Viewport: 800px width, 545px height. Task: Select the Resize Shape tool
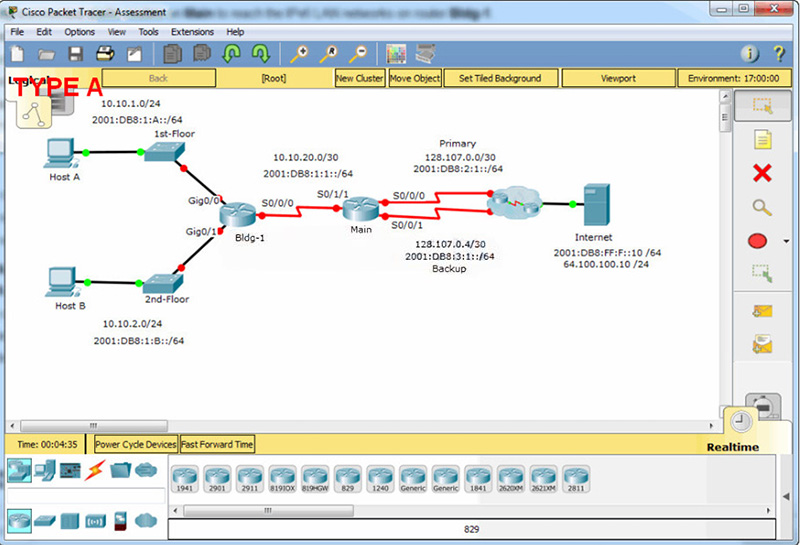pos(762,273)
